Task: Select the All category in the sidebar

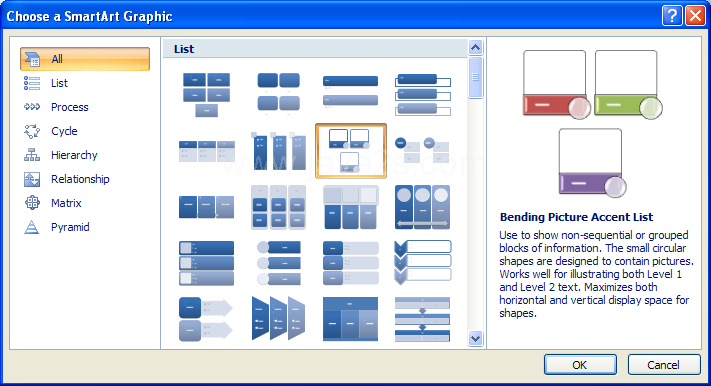Action: (85, 59)
